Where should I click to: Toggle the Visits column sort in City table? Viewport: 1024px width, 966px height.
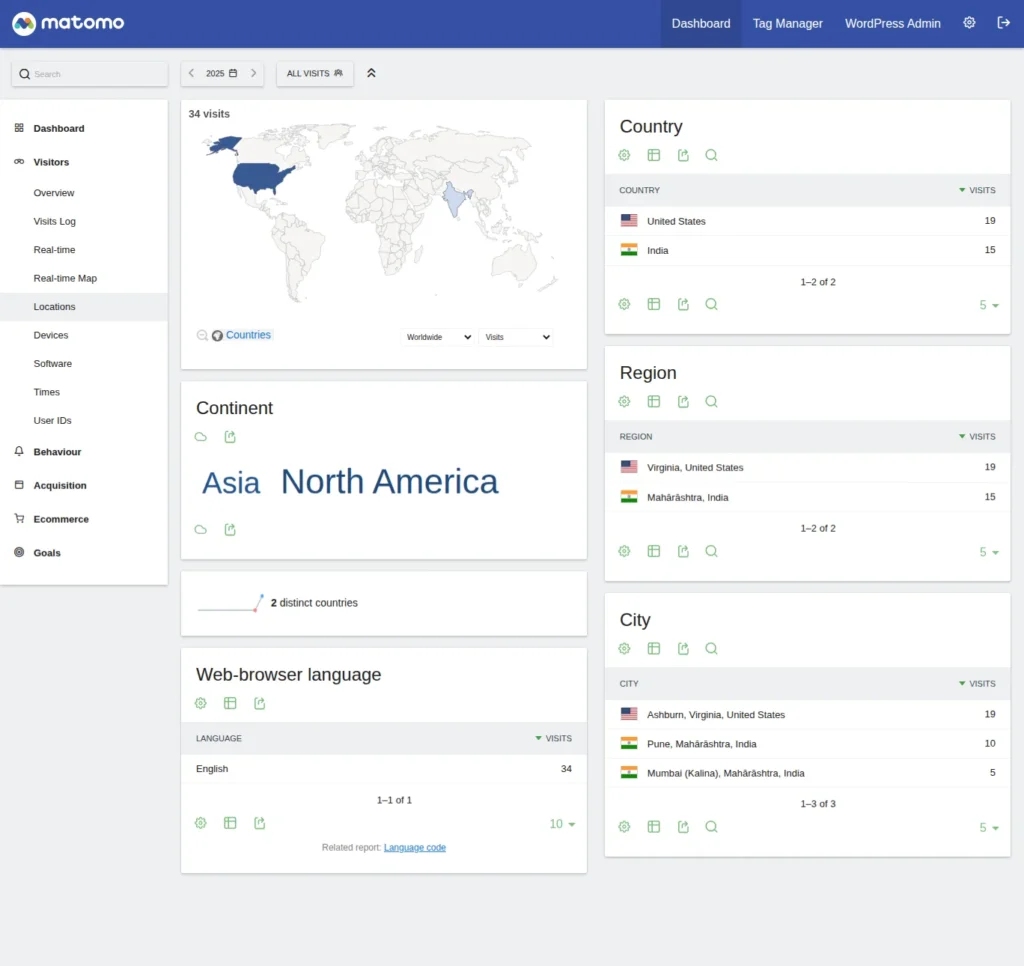tap(977, 684)
